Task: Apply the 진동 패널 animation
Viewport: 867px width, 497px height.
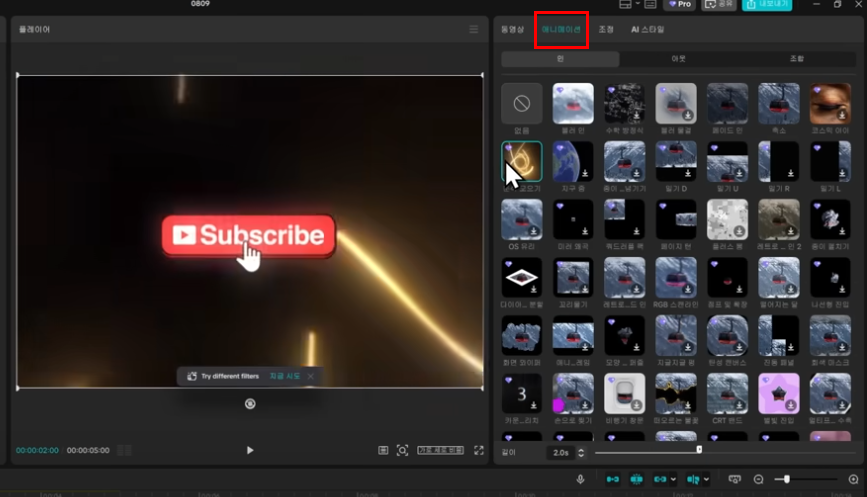Action: point(779,336)
